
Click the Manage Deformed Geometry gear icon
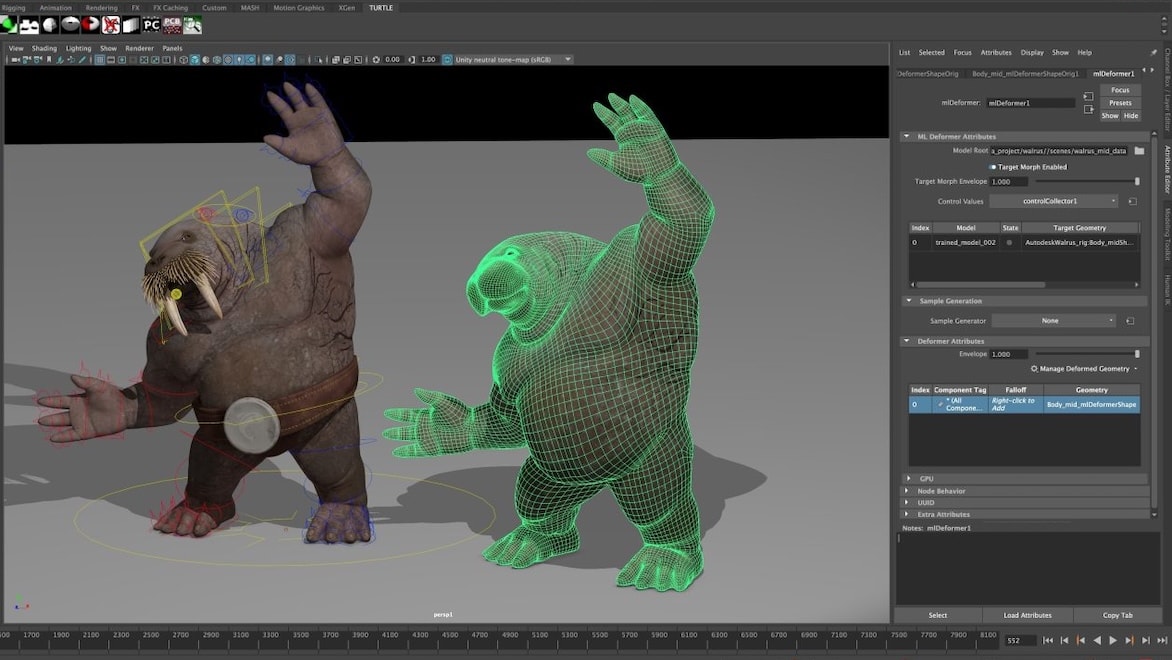click(1033, 369)
